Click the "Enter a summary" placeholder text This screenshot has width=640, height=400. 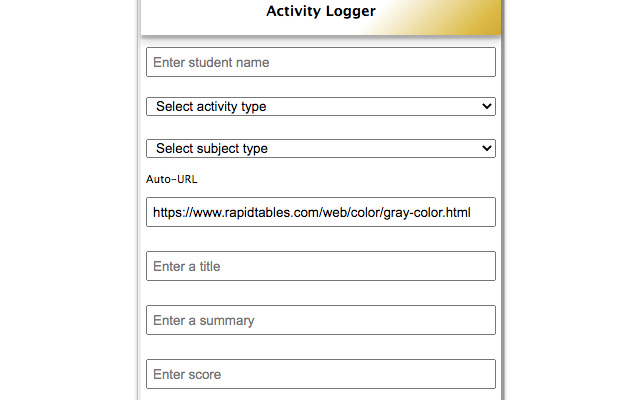[x=204, y=320]
